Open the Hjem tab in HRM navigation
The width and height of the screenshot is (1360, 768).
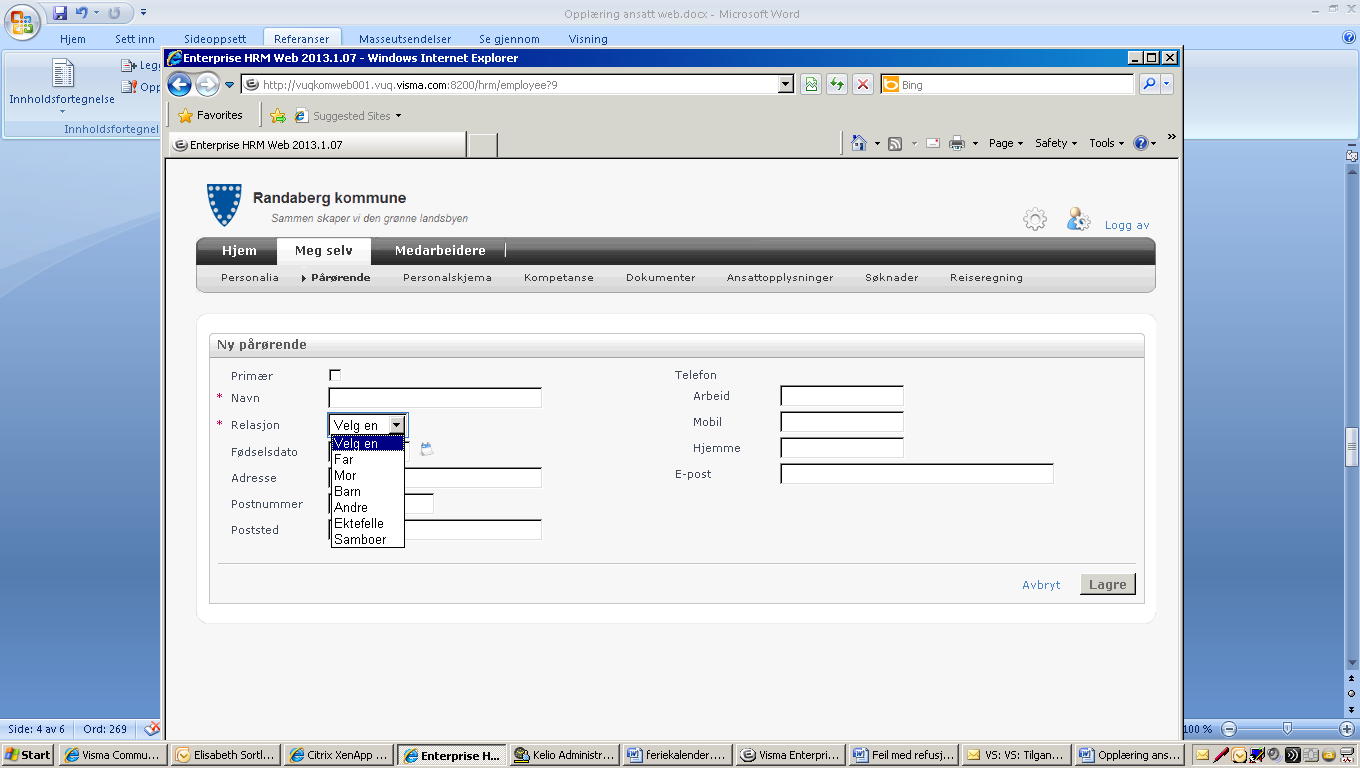pos(239,251)
